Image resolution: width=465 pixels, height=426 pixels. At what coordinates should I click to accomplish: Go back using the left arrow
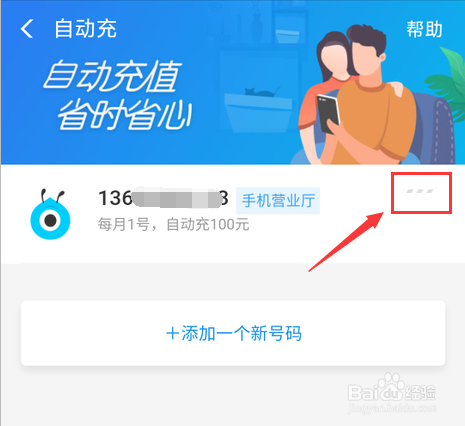27,28
